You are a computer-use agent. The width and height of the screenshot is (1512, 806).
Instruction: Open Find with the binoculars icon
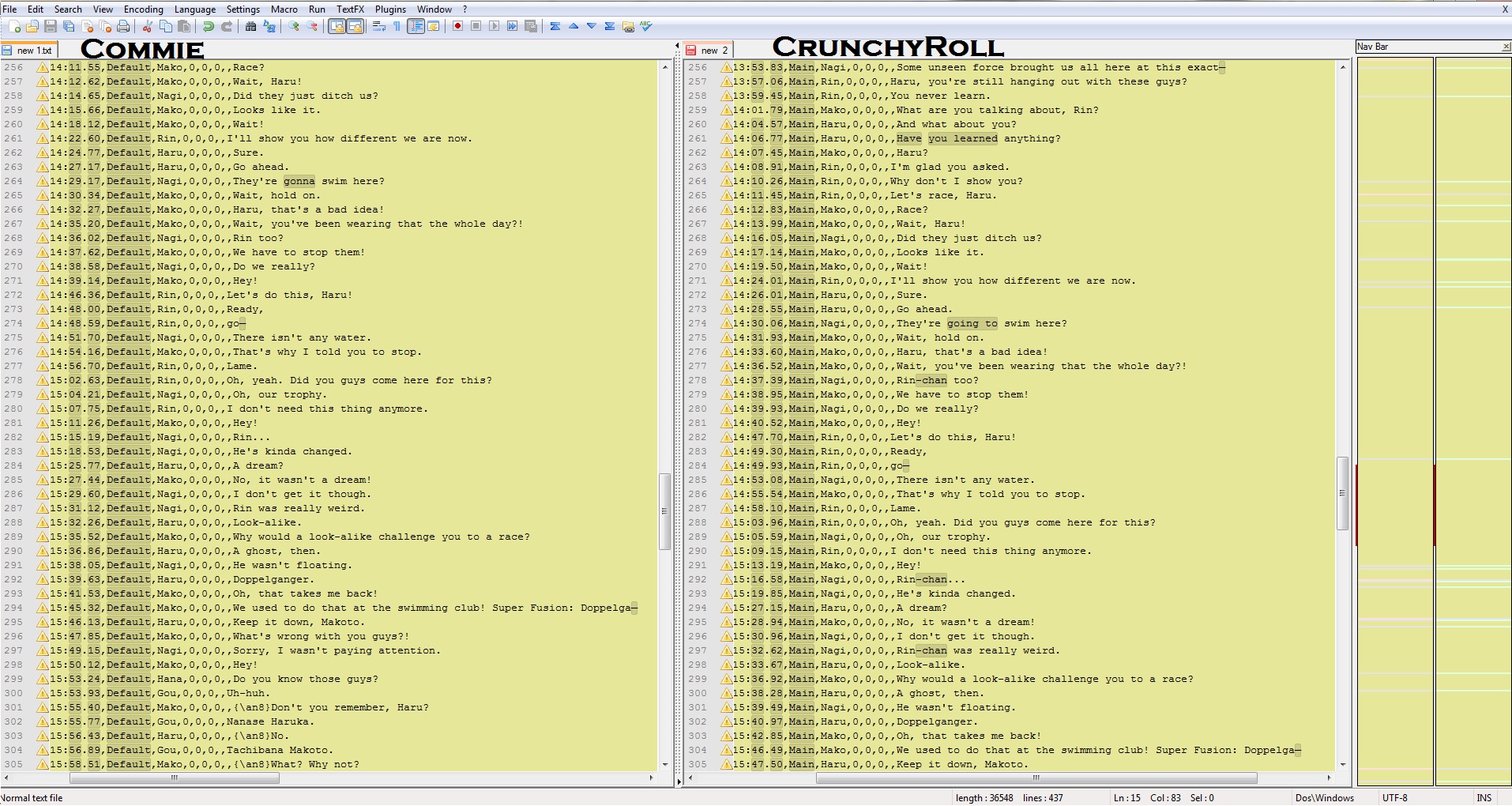coord(250,26)
